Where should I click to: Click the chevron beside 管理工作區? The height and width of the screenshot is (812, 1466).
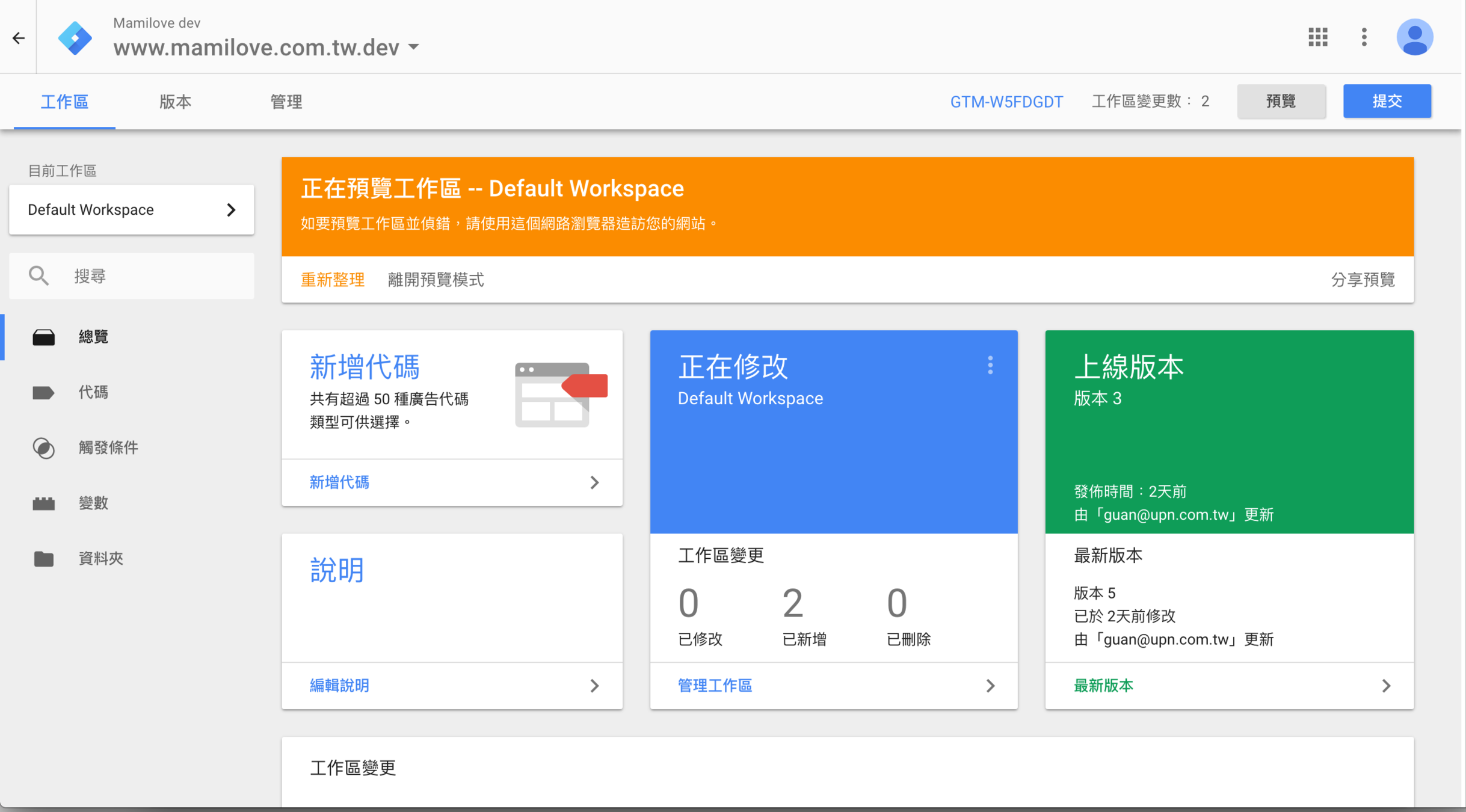990,686
